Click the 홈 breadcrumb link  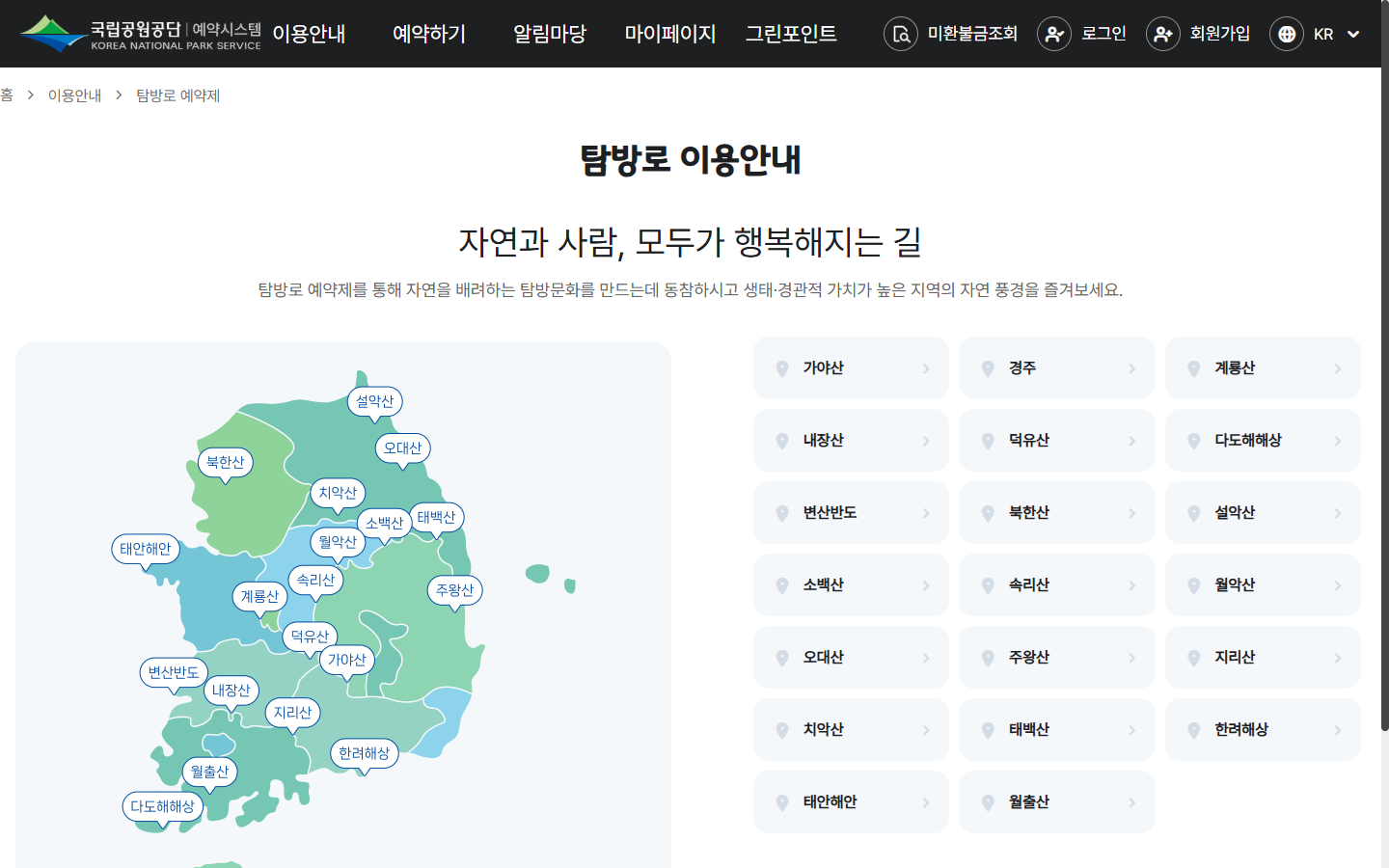click(7, 95)
